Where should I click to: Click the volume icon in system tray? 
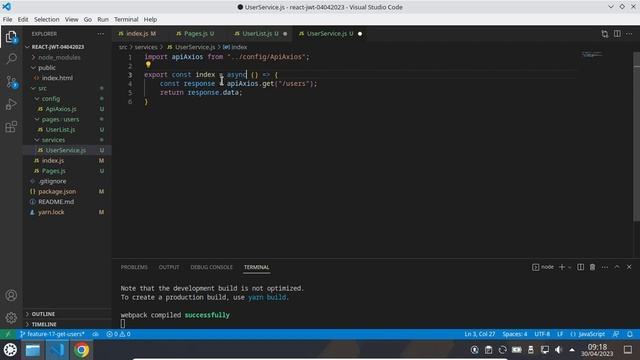[558, 350]
